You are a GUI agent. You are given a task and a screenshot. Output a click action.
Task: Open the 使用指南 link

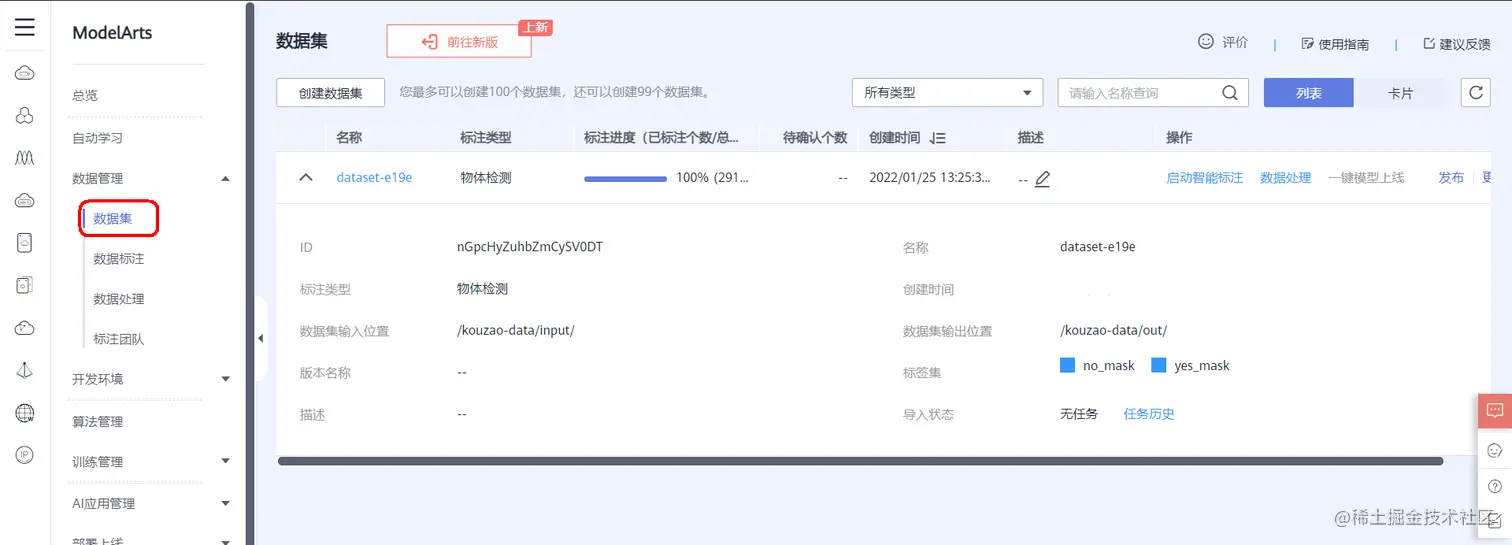coord(1335,44)
